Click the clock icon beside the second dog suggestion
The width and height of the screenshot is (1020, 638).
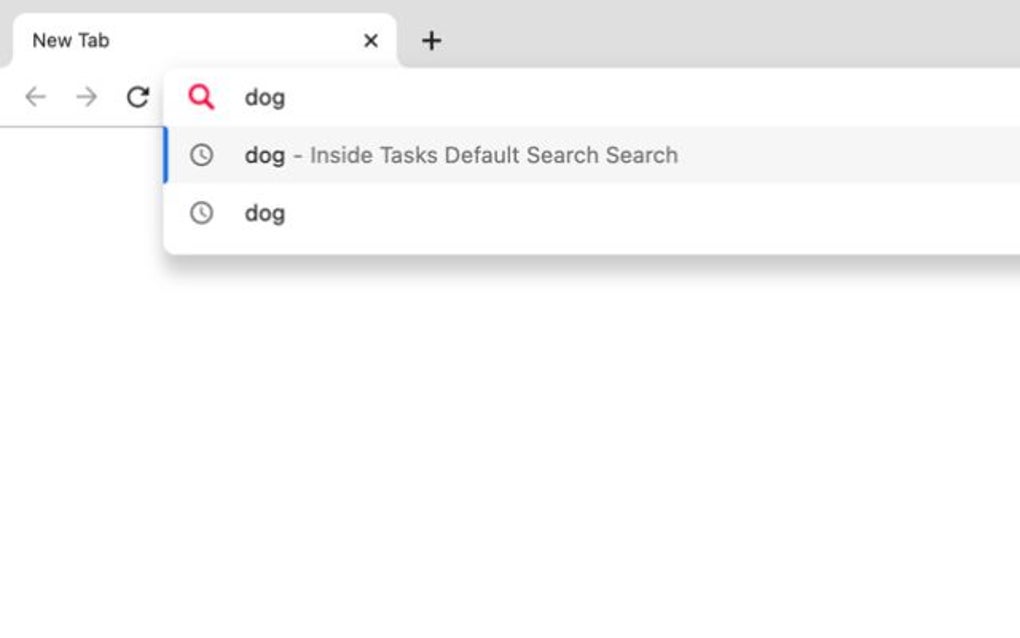click(x=203, y=213)
